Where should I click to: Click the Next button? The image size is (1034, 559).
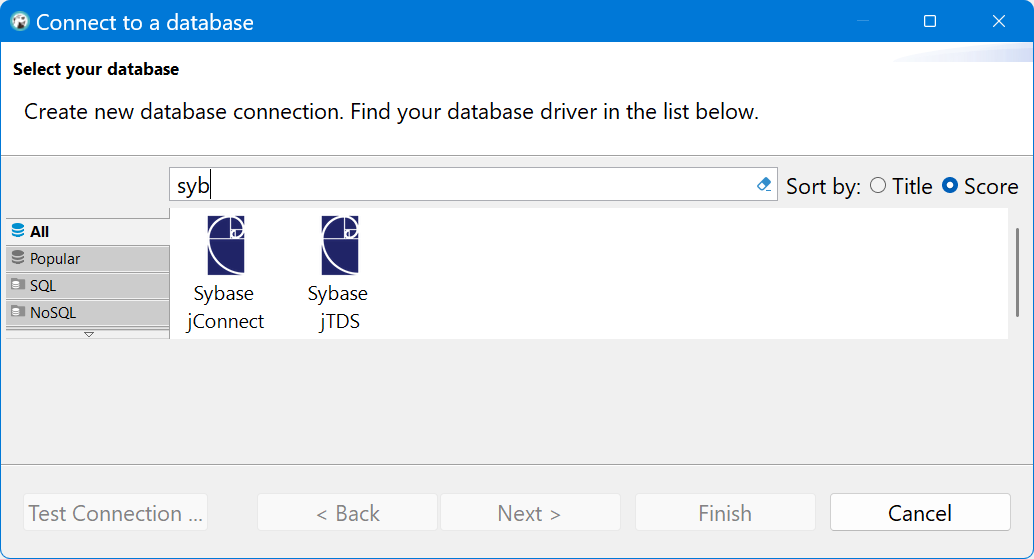click(x=530, y=513)
